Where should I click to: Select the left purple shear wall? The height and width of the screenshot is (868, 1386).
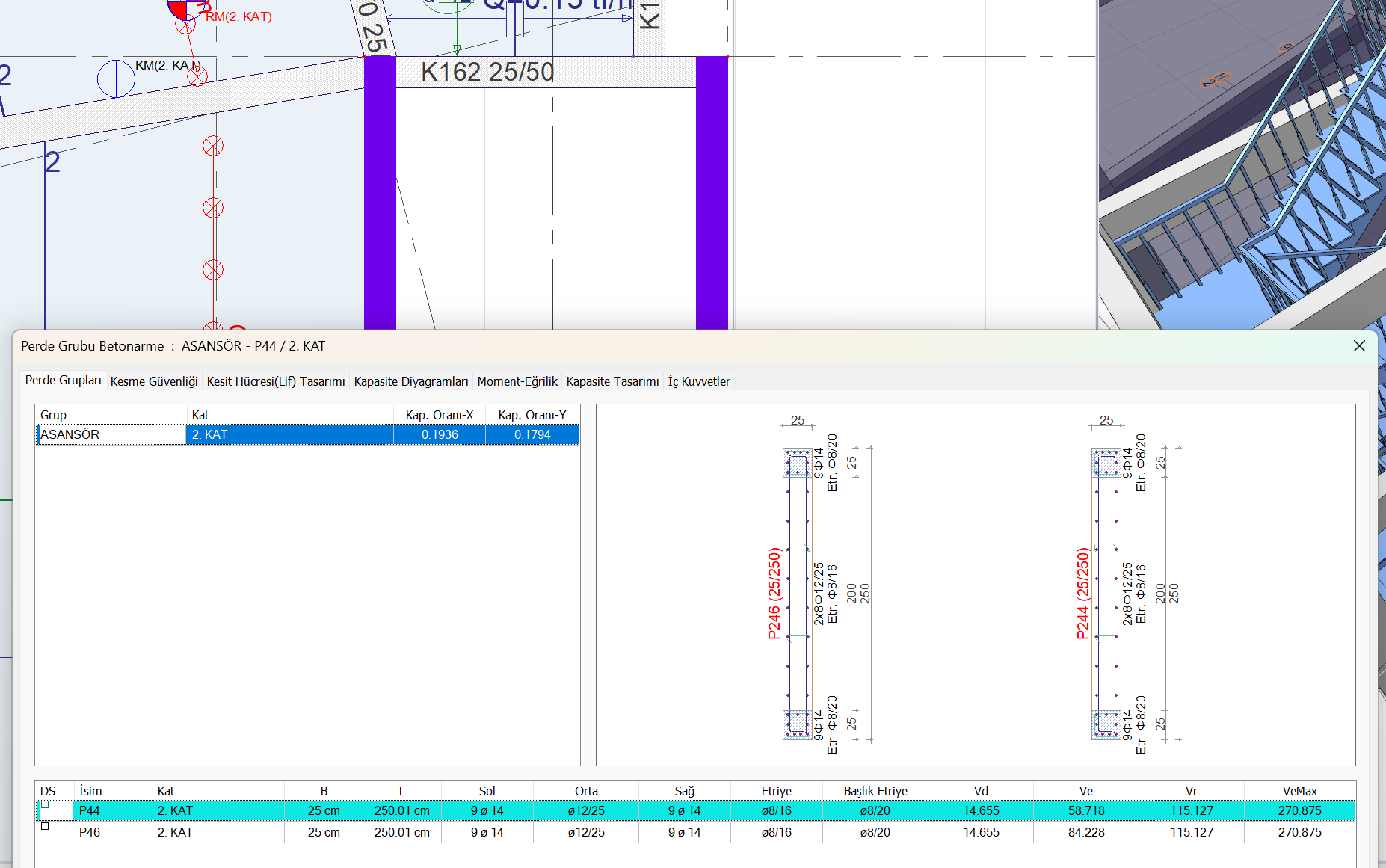pyautogui.click(x=380, y=193)
